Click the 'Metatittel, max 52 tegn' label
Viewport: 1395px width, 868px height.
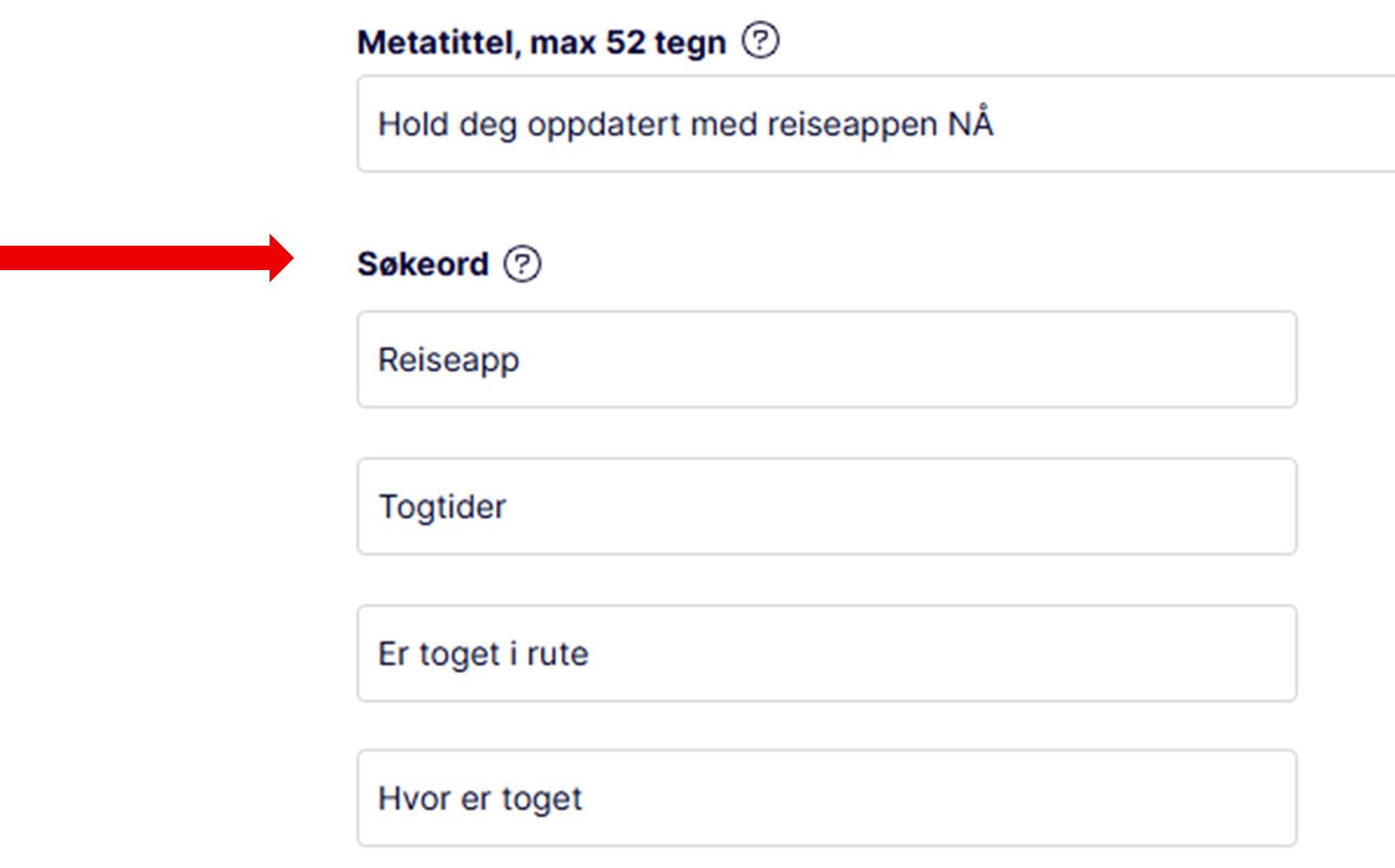[x=541, y=43]
